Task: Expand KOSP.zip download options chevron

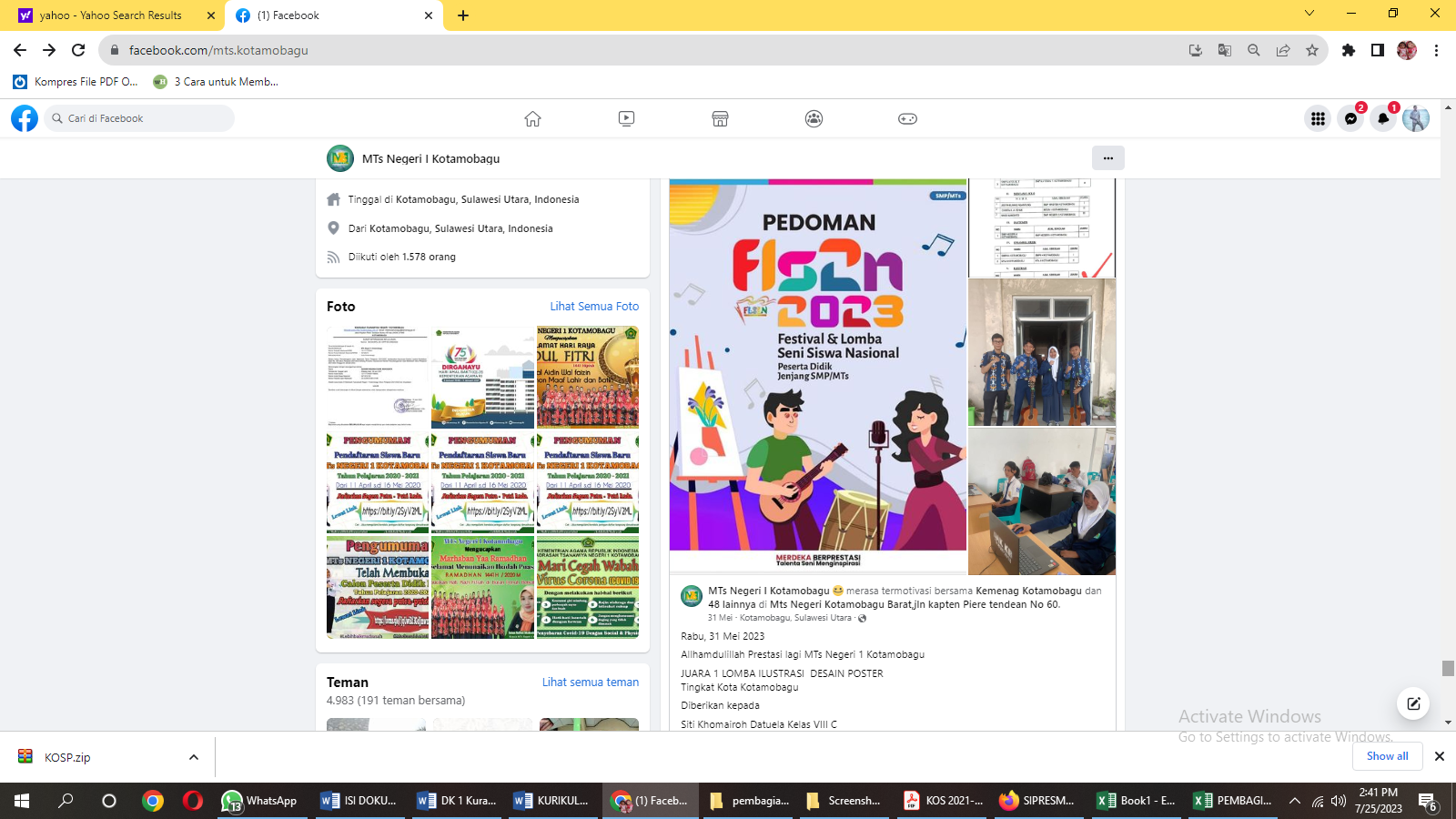Action: (x=193, y=757)
